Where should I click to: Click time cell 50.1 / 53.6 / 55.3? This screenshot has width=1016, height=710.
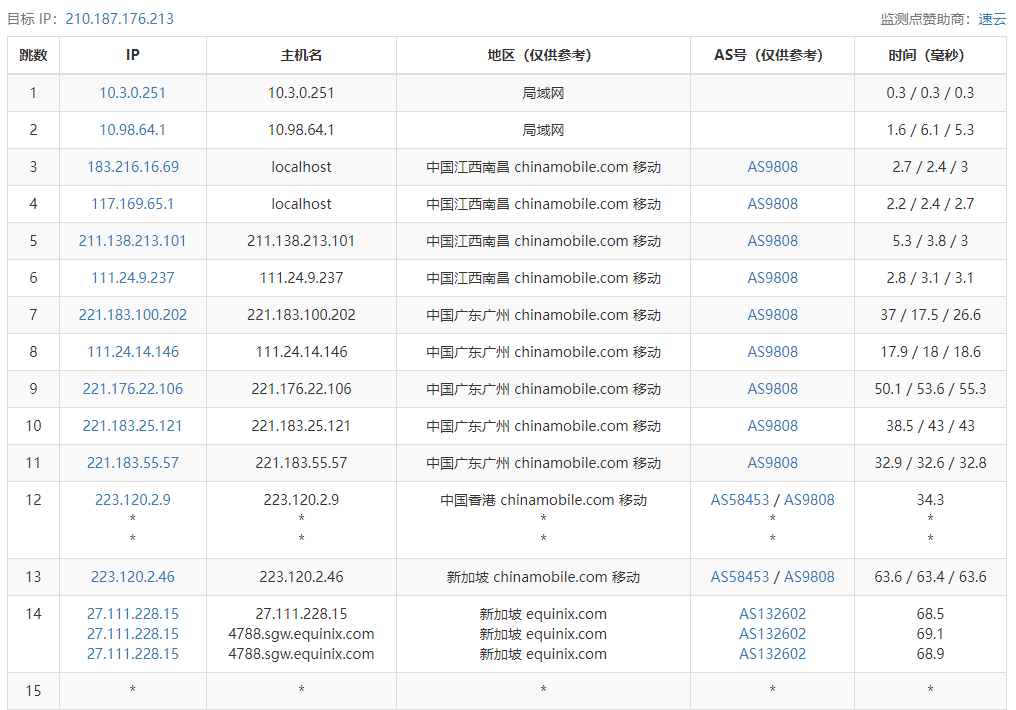coord(930,388)
